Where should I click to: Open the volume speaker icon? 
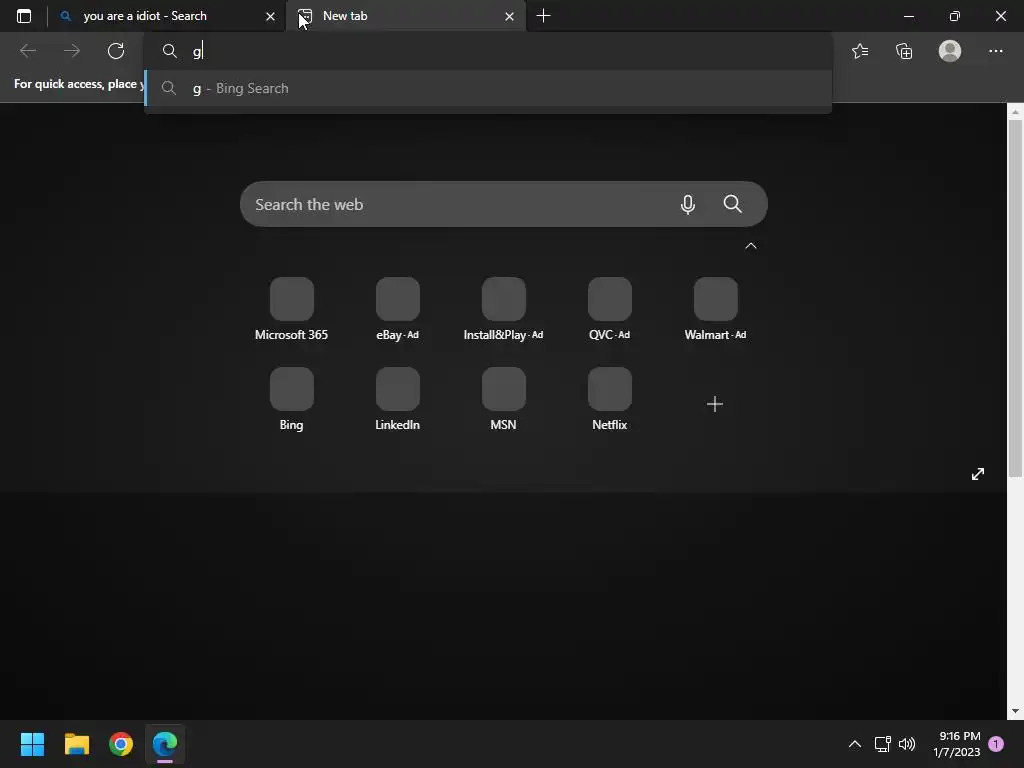(907, 744)
